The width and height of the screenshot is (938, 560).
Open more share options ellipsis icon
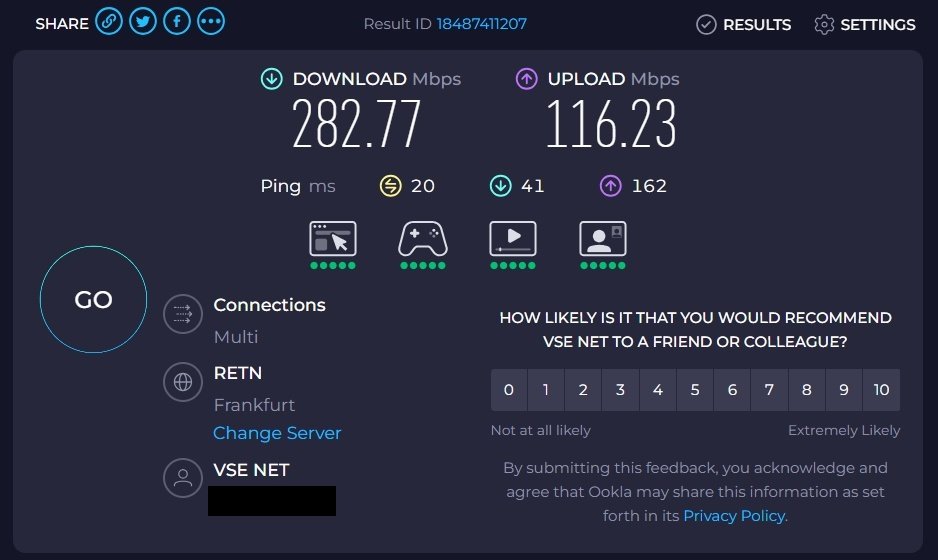pyautogui.click(x=211, y=22)
